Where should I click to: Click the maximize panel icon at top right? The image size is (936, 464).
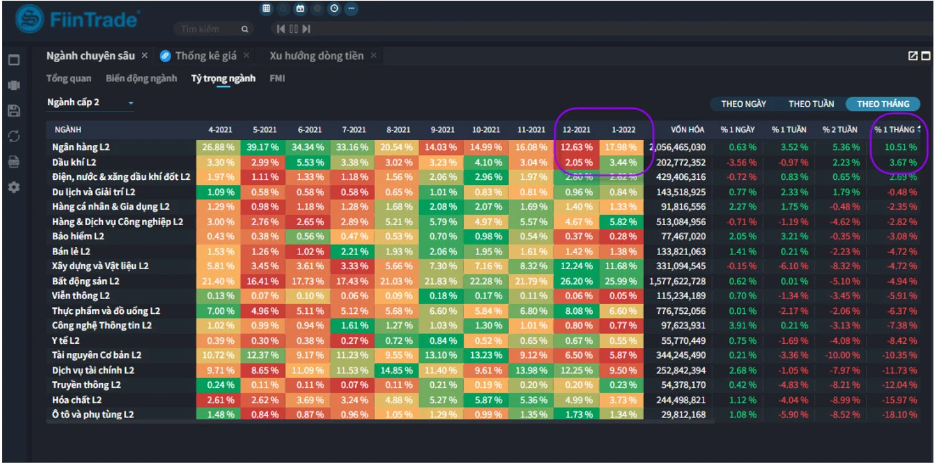[x=926, y=56]
